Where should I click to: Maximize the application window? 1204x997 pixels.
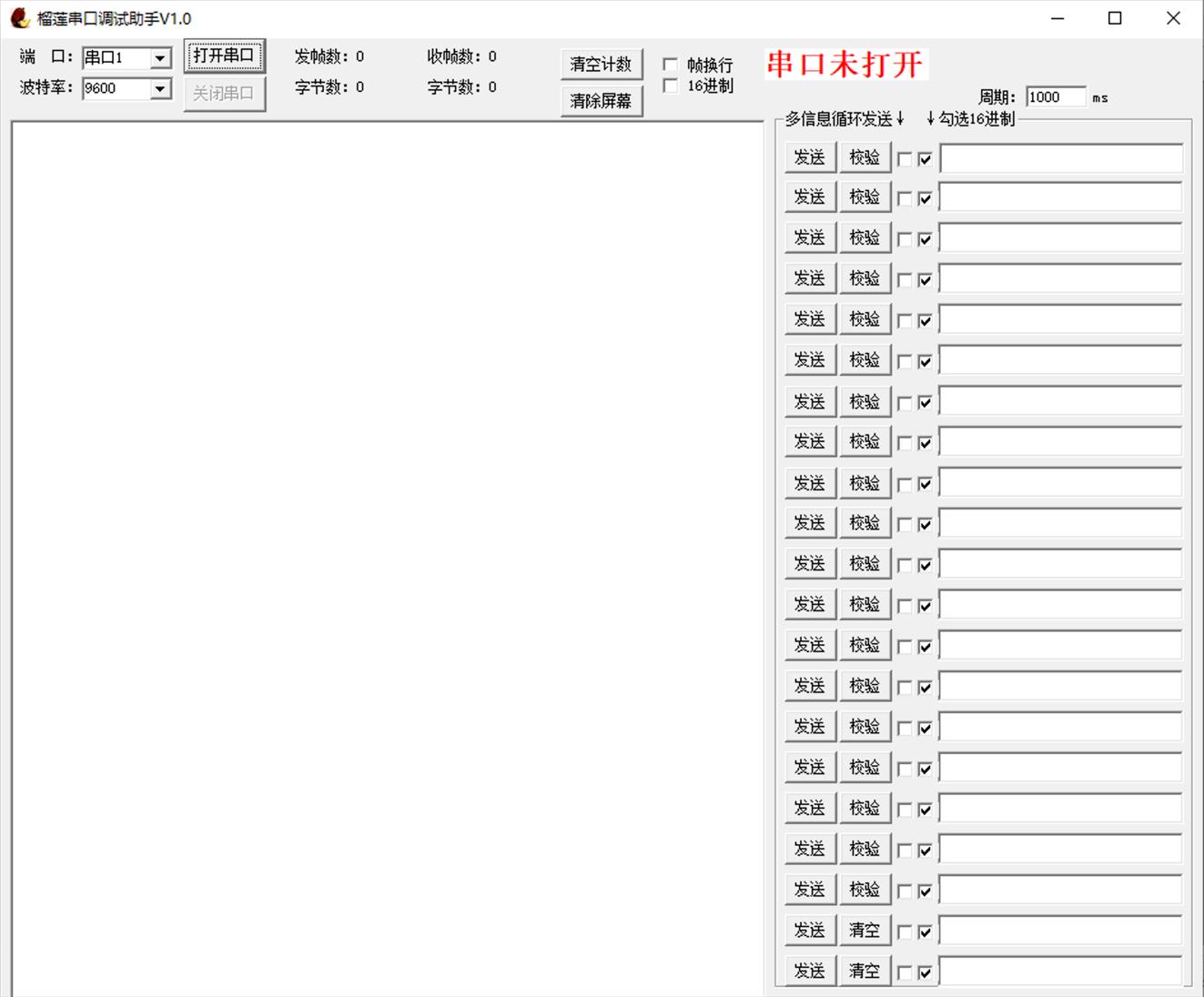tap(1115, 18)
